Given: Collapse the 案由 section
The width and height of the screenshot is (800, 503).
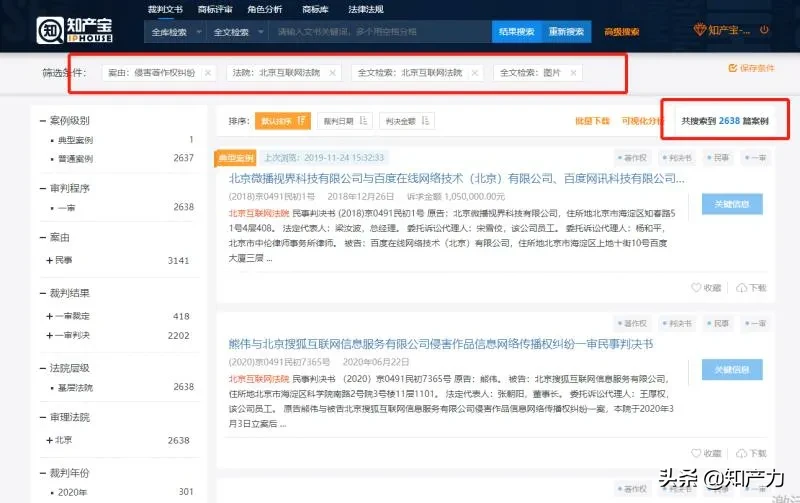Looking at the screenshot, I should point(43,238).
